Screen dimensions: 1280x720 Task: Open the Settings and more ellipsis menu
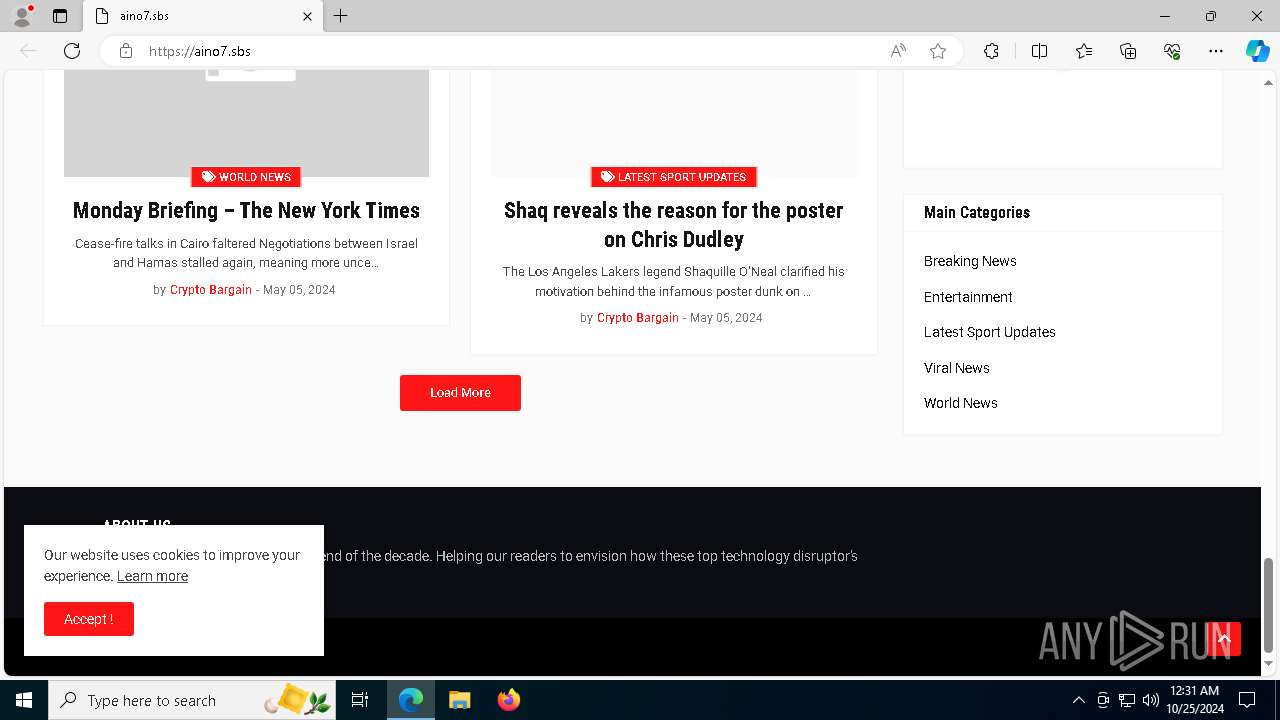(1216, 51)
